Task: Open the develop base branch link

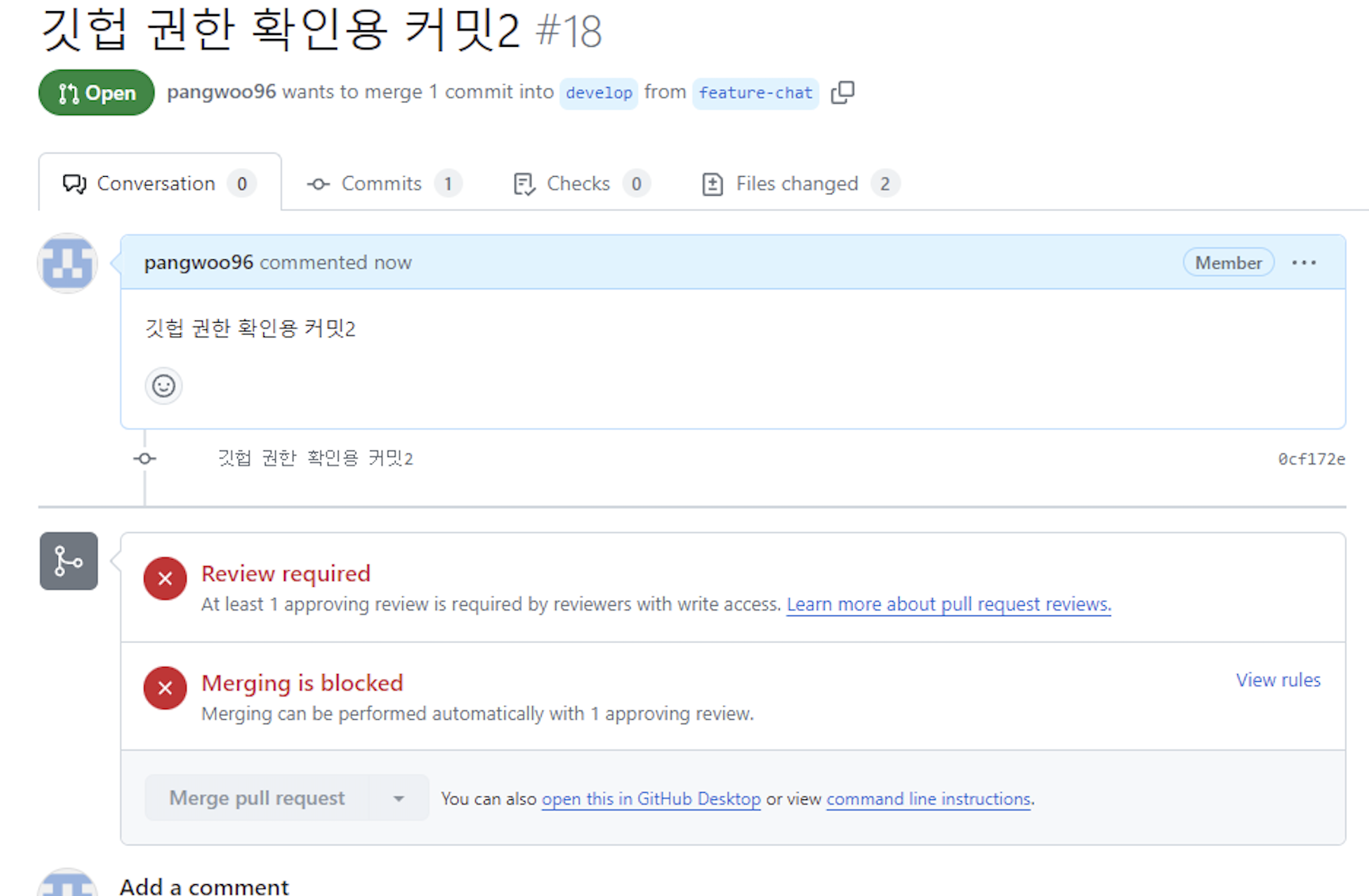Action: pos(599,93)
